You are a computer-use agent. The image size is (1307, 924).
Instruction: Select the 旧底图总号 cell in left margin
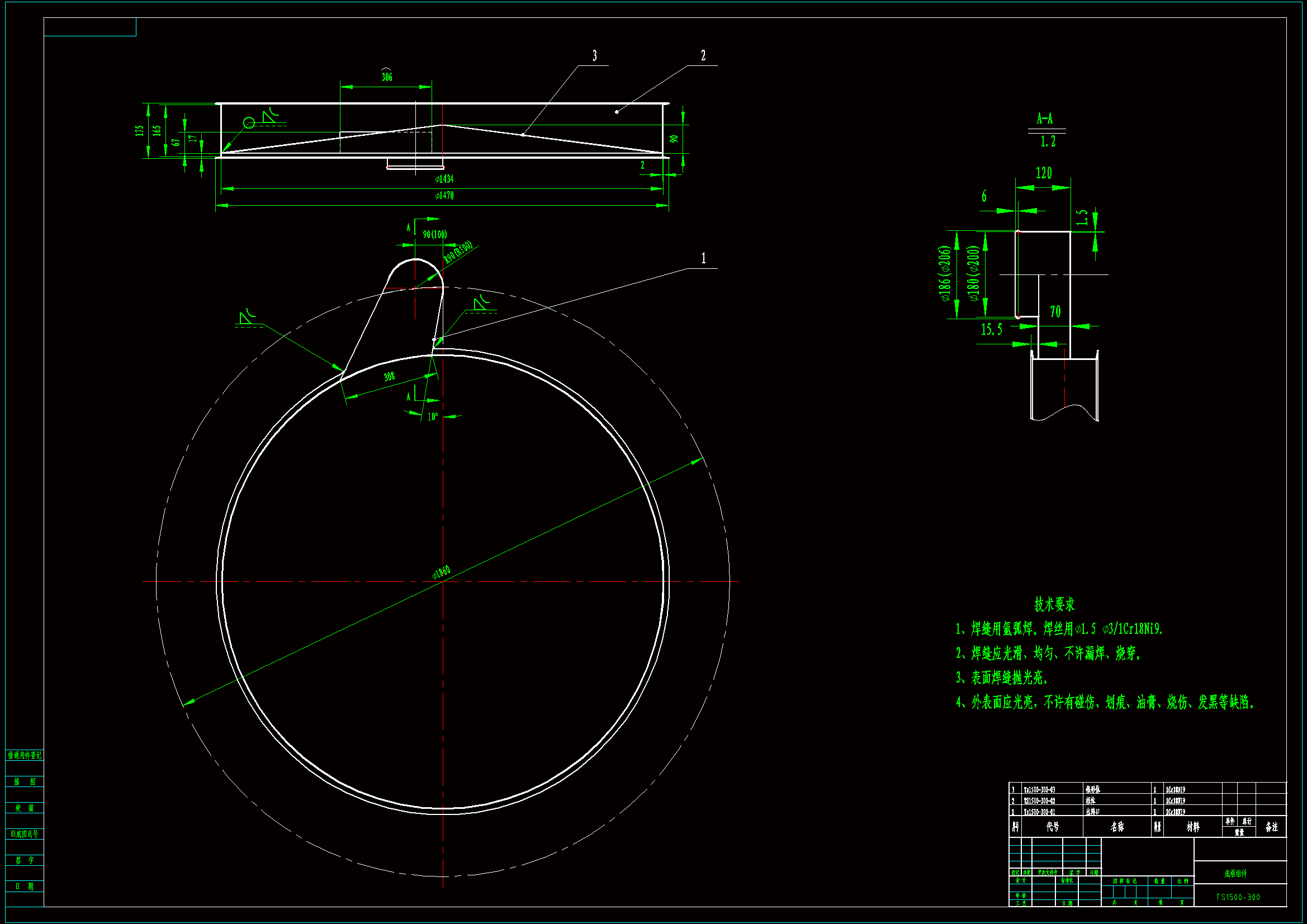(x=25, y=834)
